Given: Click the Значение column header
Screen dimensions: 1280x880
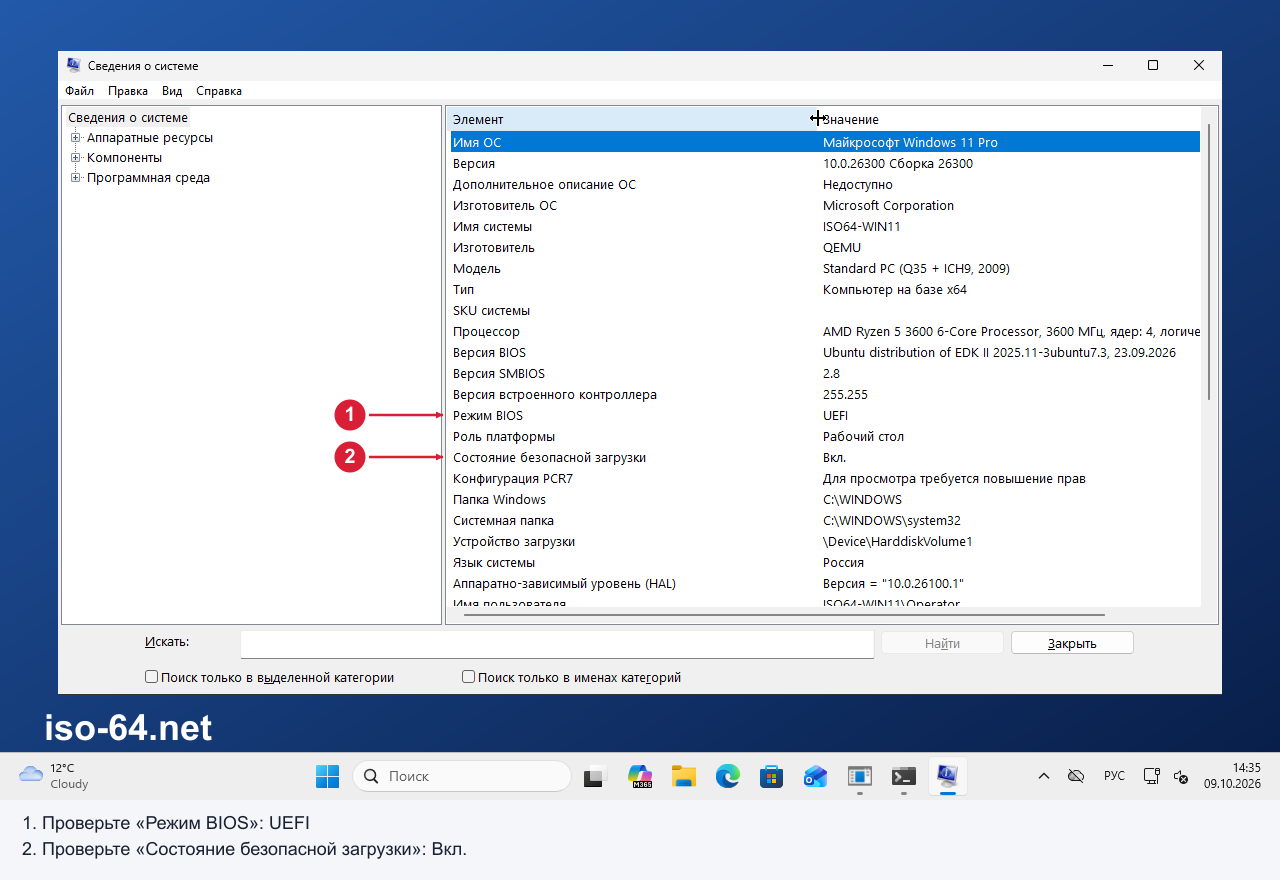Looking at the screenshot, I should pyautogui.click(x=1008, y=119).
